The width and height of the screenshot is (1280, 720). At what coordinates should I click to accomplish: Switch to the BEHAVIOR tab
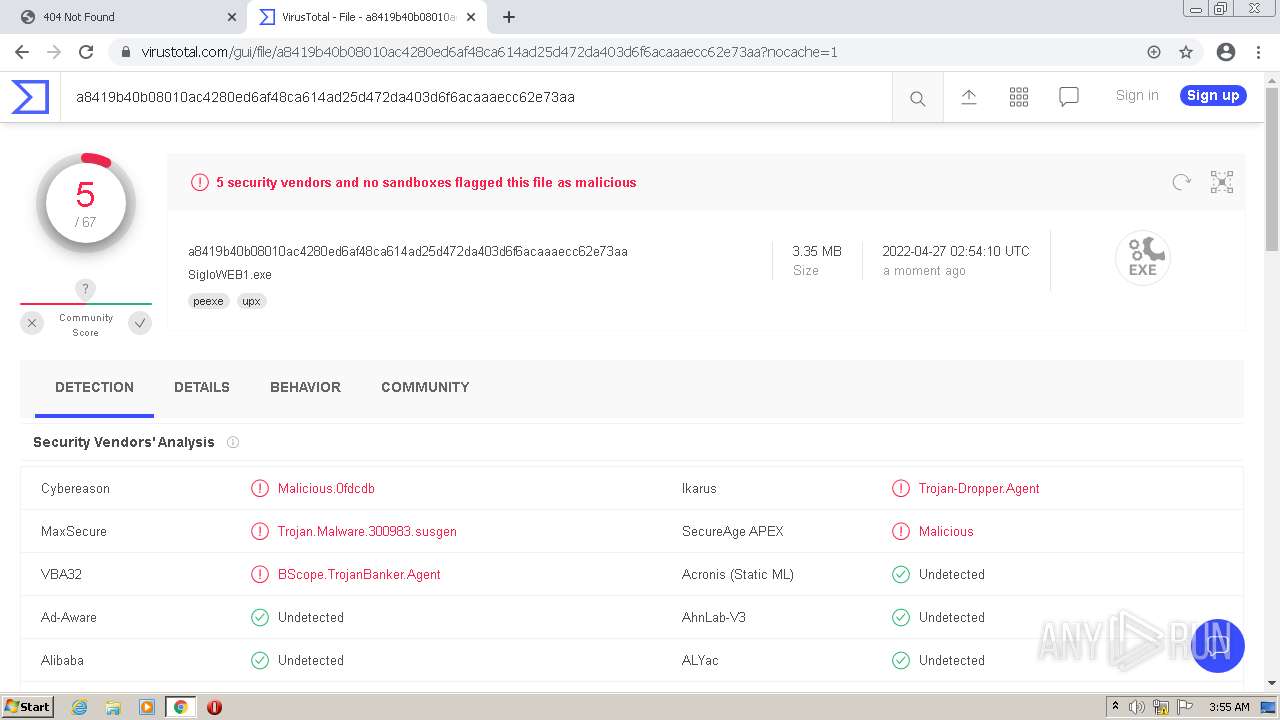click(305, 387)
